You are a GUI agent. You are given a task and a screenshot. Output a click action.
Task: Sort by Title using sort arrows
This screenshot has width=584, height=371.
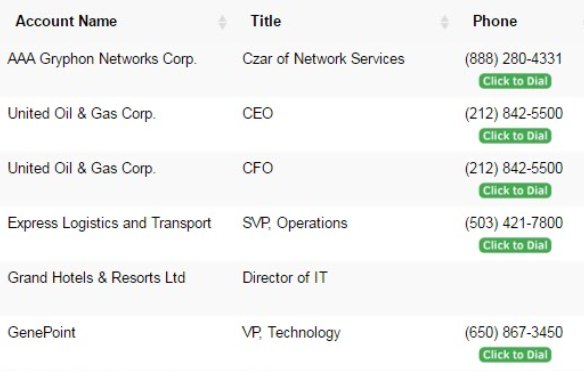coord(444,22)
